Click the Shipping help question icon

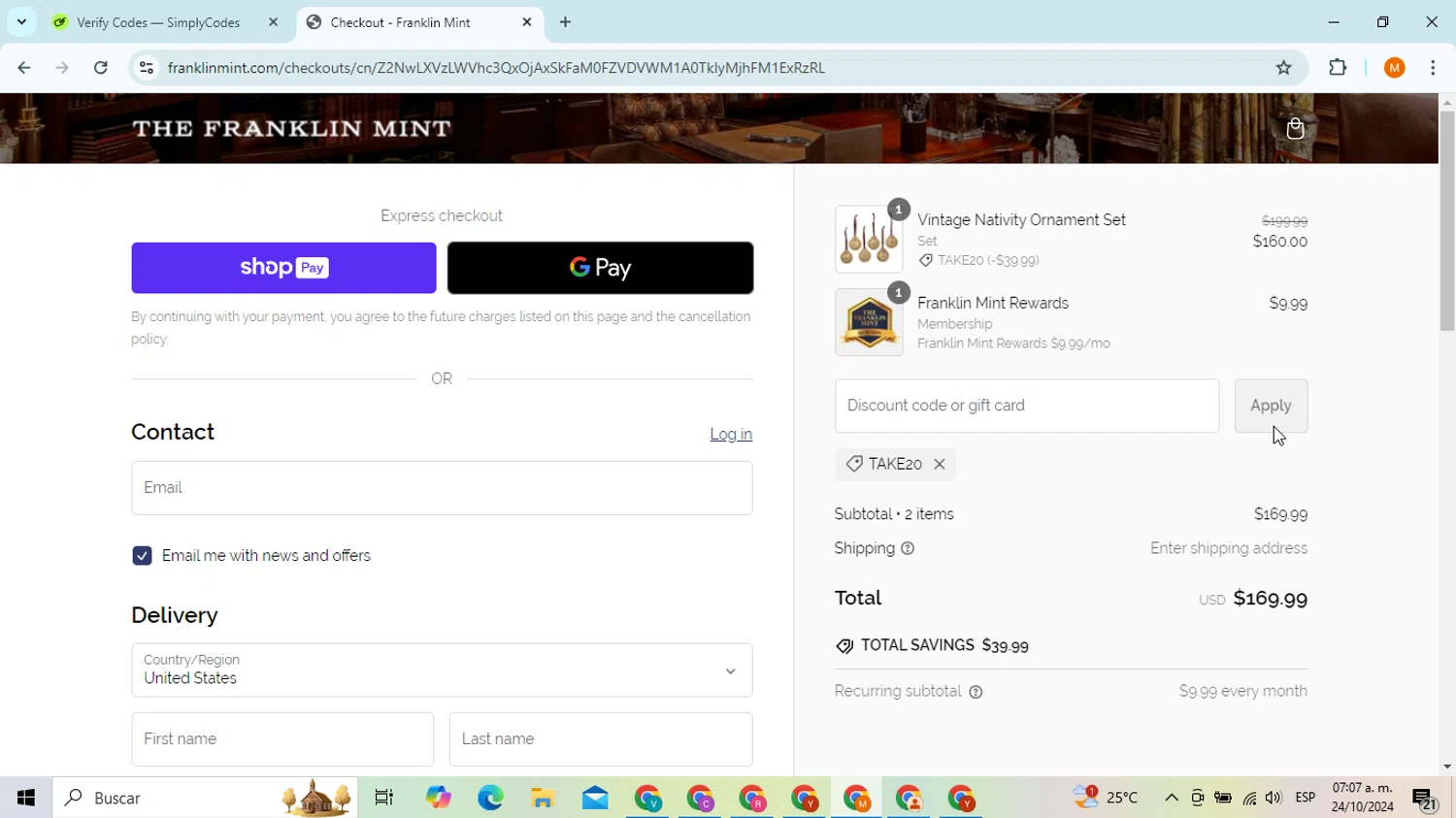[908, 548]
